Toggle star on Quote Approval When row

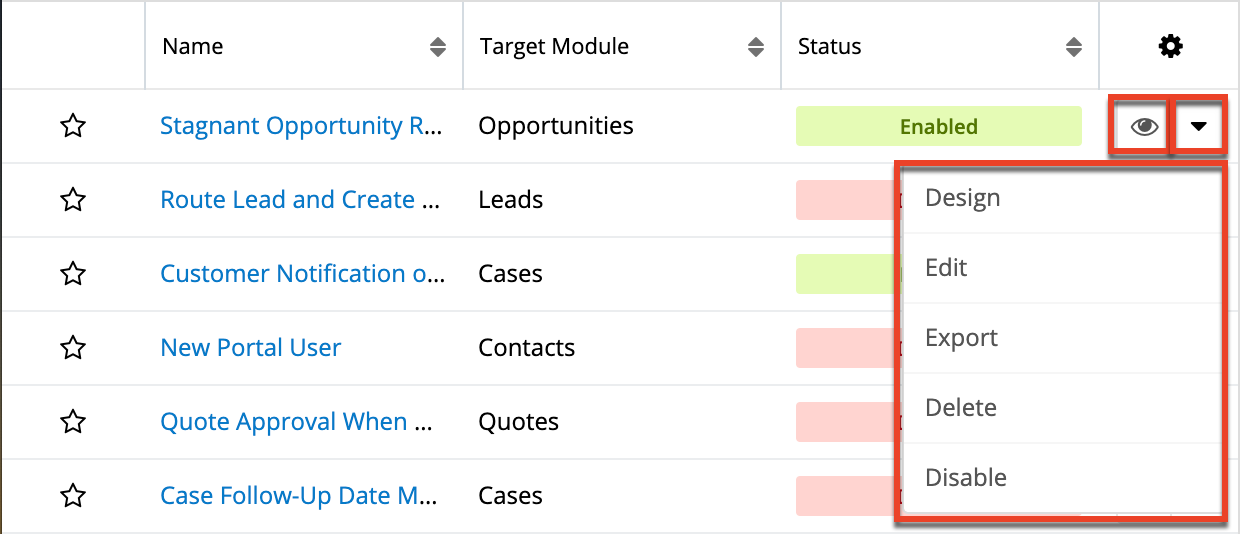pyautogui.click(x=73, y=422)
